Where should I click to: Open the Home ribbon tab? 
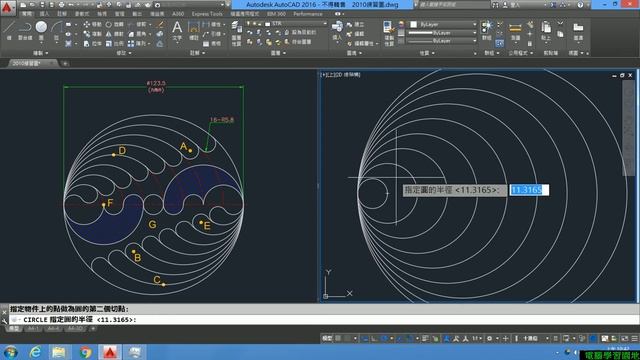(27, 14)
